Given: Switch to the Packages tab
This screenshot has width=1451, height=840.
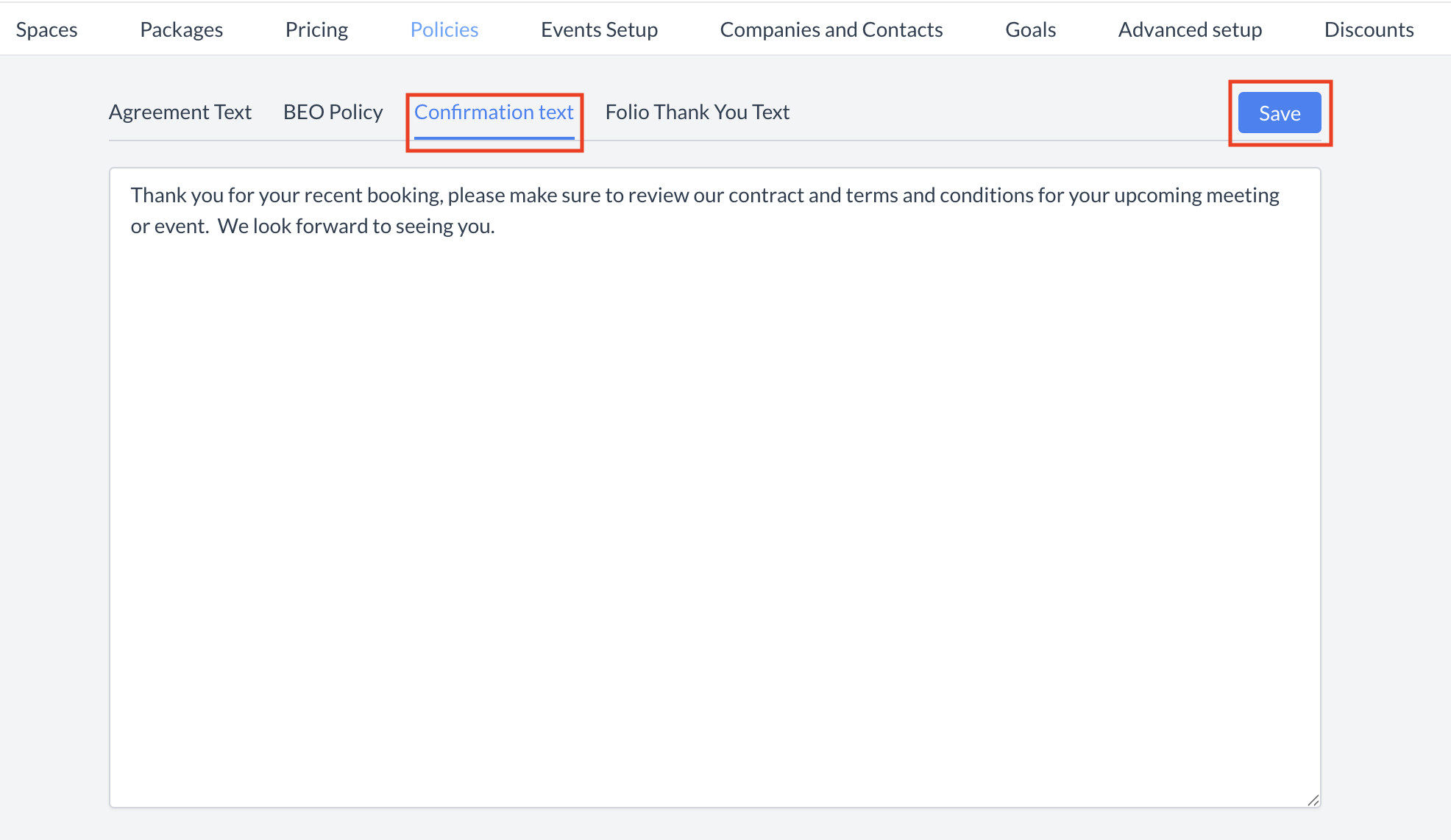Looking at the screenshot, I should (181, 29).
